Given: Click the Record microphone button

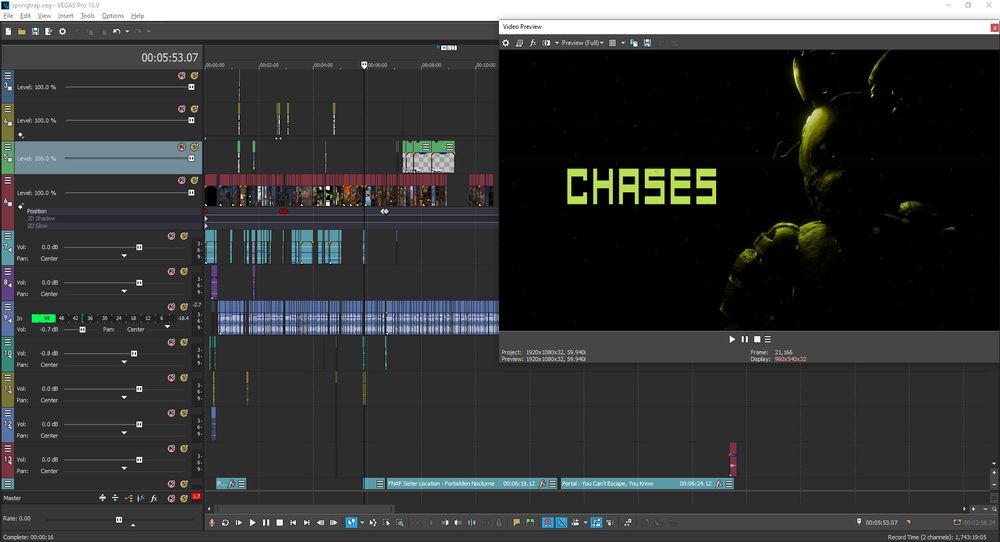Looking at the screenshot, I should coord(212,523).
